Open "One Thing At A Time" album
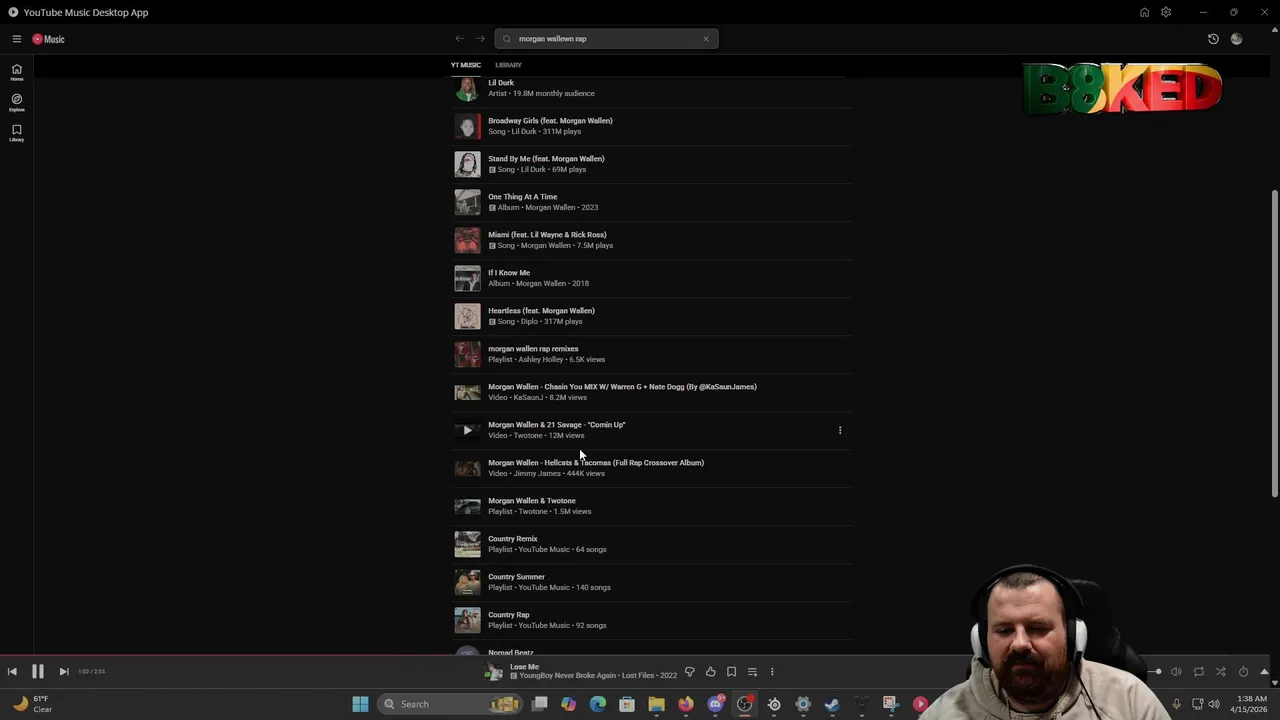The image size is (1280, 720). click(x=653, y=202)
